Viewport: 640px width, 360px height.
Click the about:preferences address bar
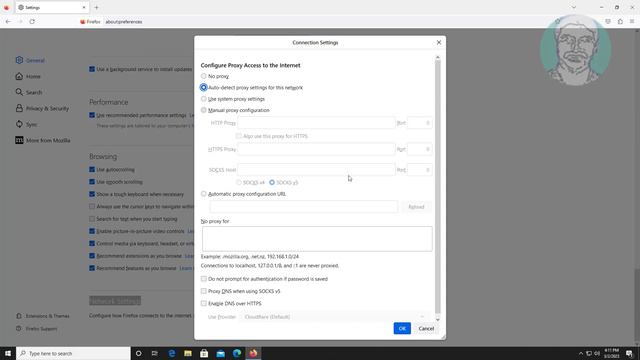[124, 22]
